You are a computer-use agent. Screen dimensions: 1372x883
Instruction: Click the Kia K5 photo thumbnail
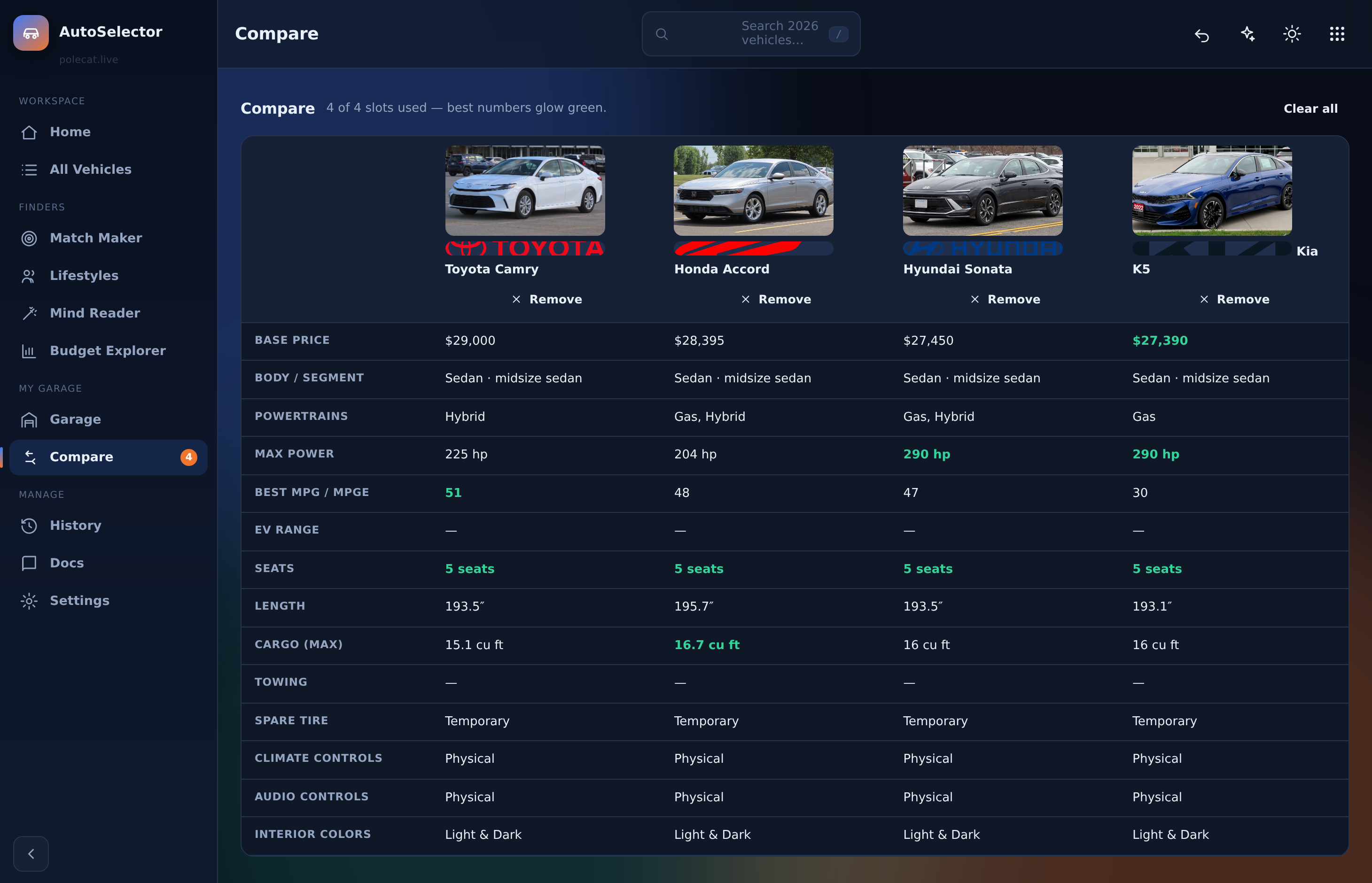(x=1212, y=190)
